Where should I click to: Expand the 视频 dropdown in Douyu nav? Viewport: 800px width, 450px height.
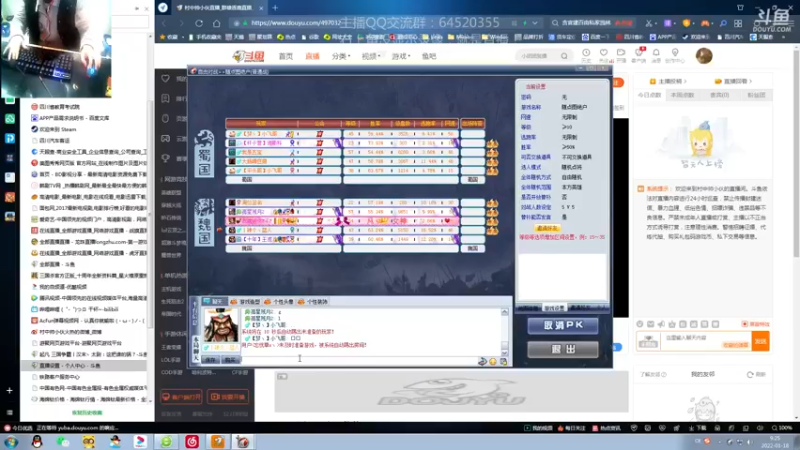coord(371,56)
